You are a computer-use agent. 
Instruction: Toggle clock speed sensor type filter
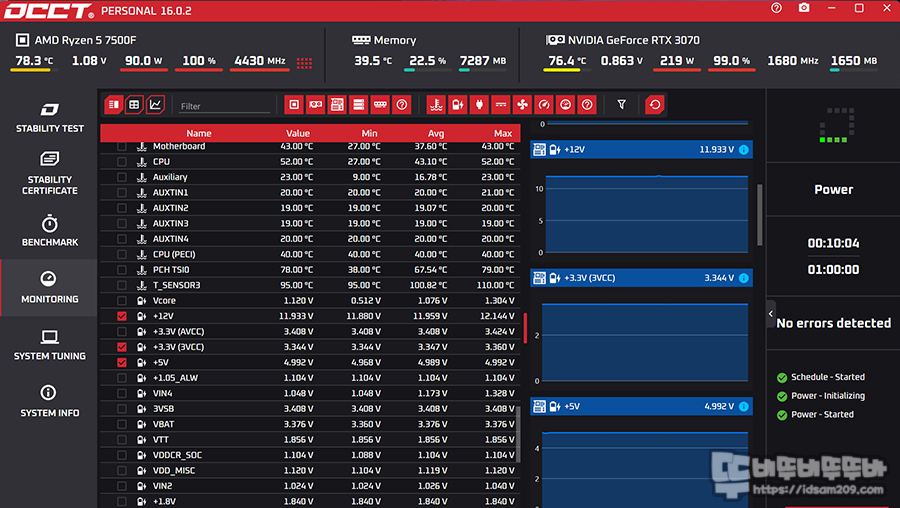tap(544, 104)
